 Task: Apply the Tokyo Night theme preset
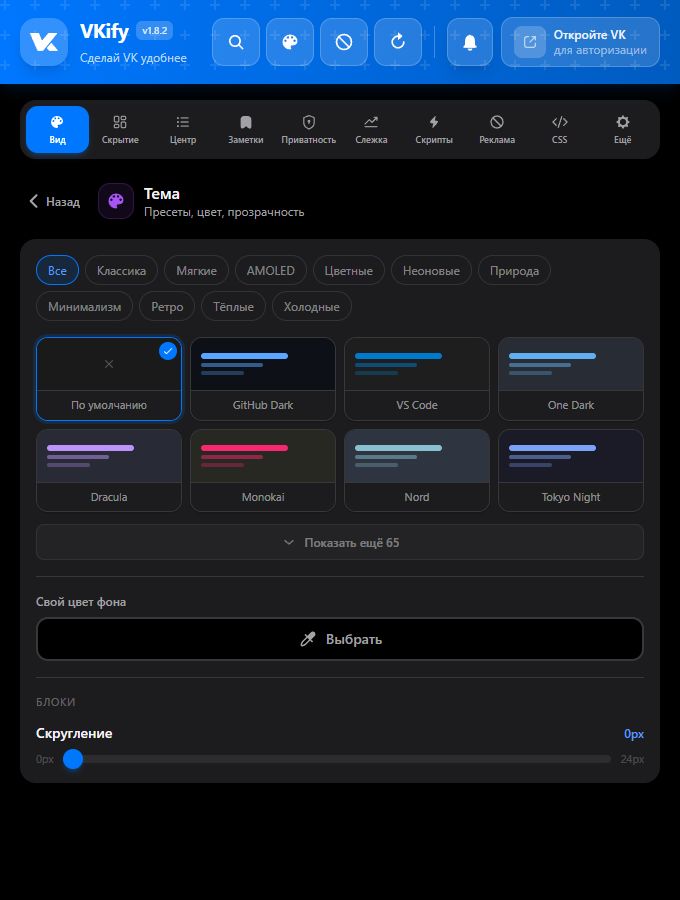[x=571, y=471]
